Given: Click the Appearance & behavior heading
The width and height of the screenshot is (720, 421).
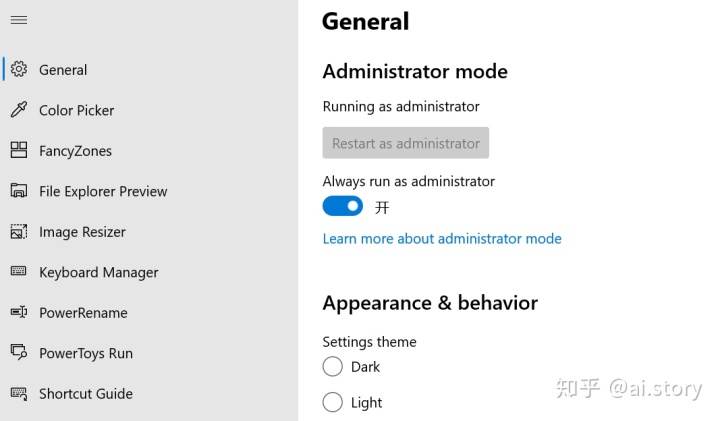Looking at the screenshot, I should click(430, 303).
